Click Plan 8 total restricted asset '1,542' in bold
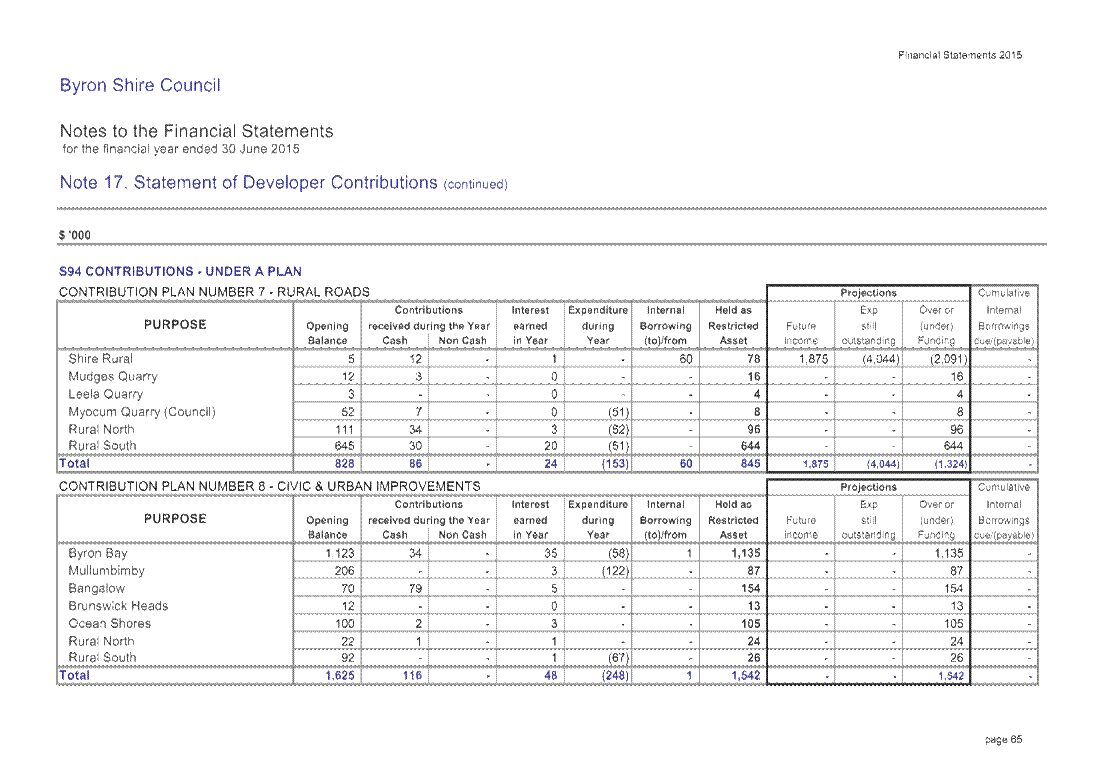 click(x=745, y=676)
